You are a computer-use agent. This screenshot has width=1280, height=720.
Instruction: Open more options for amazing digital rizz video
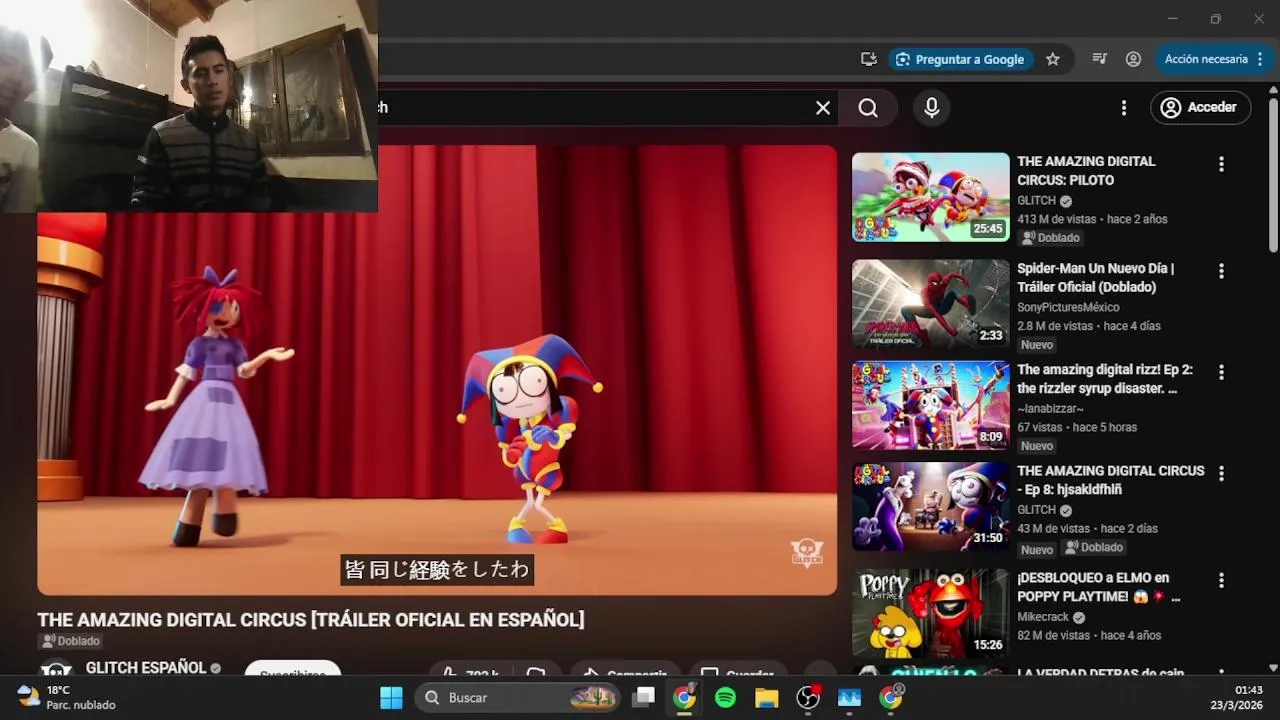1221,372
